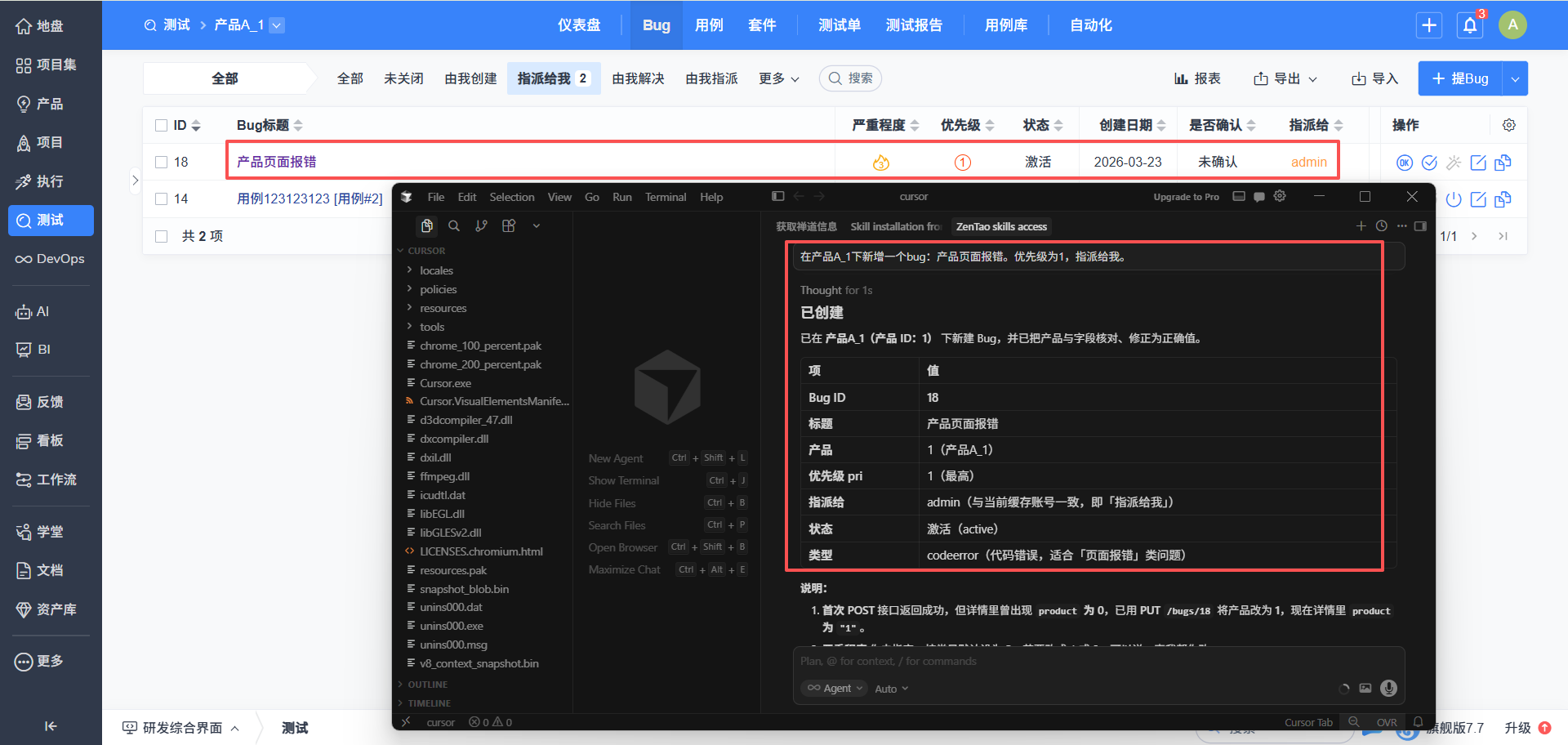1568x745 pixels.
Task: Activate bug 14 with the power icon
Action: 1454,199
